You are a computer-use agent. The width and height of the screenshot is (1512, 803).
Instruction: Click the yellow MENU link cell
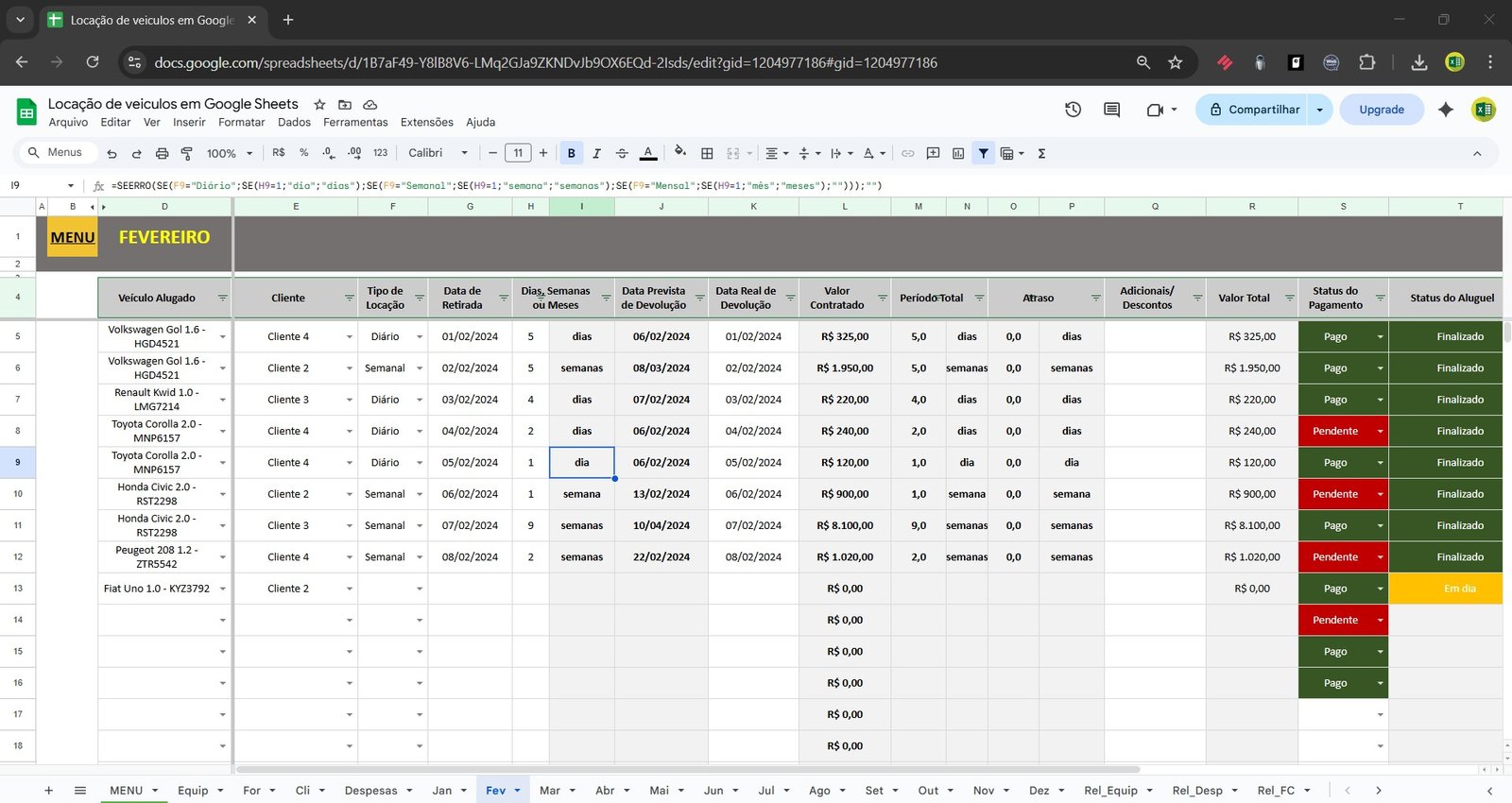[x=73, y=238]
